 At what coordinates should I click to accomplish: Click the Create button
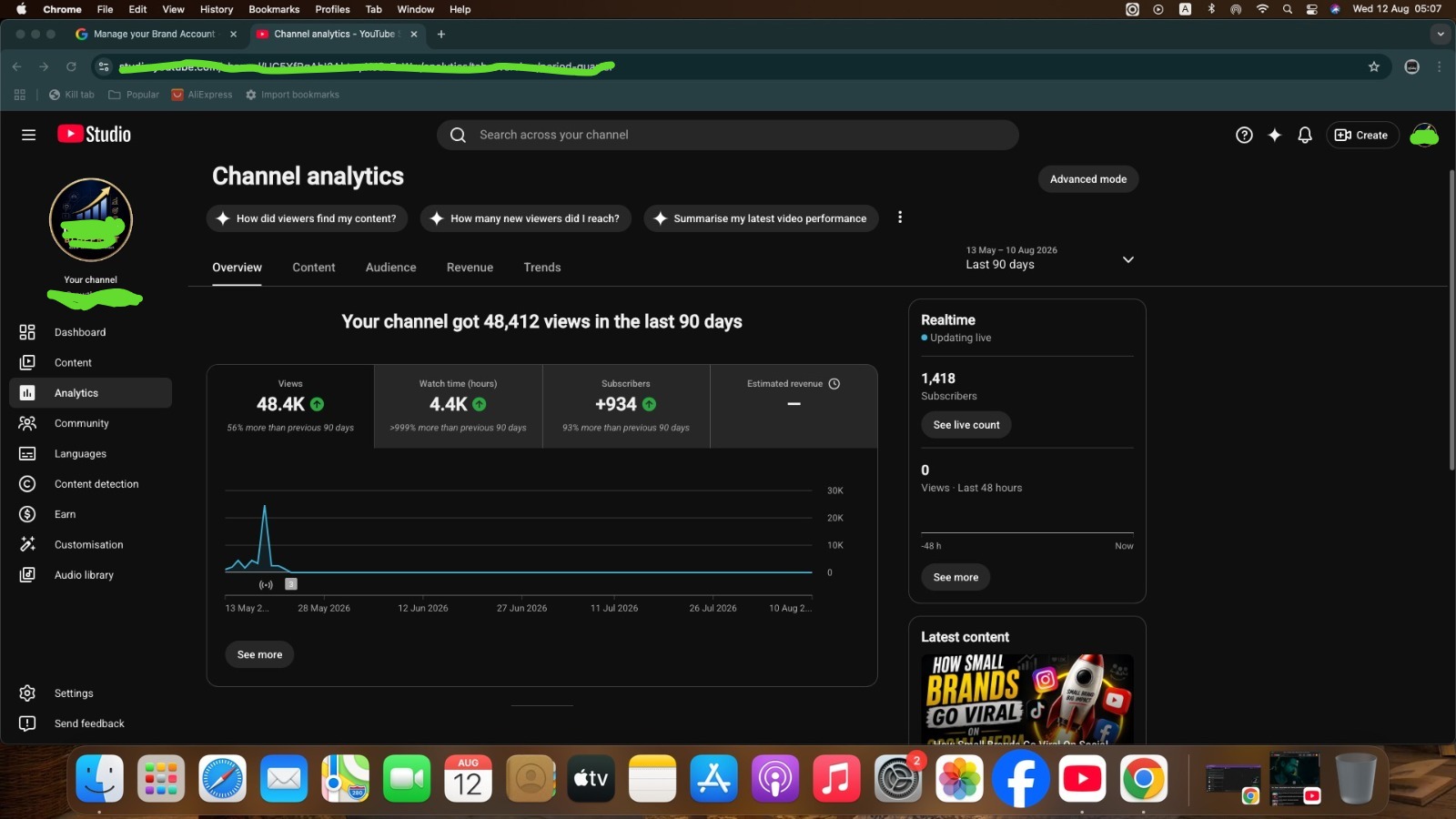1362,135
